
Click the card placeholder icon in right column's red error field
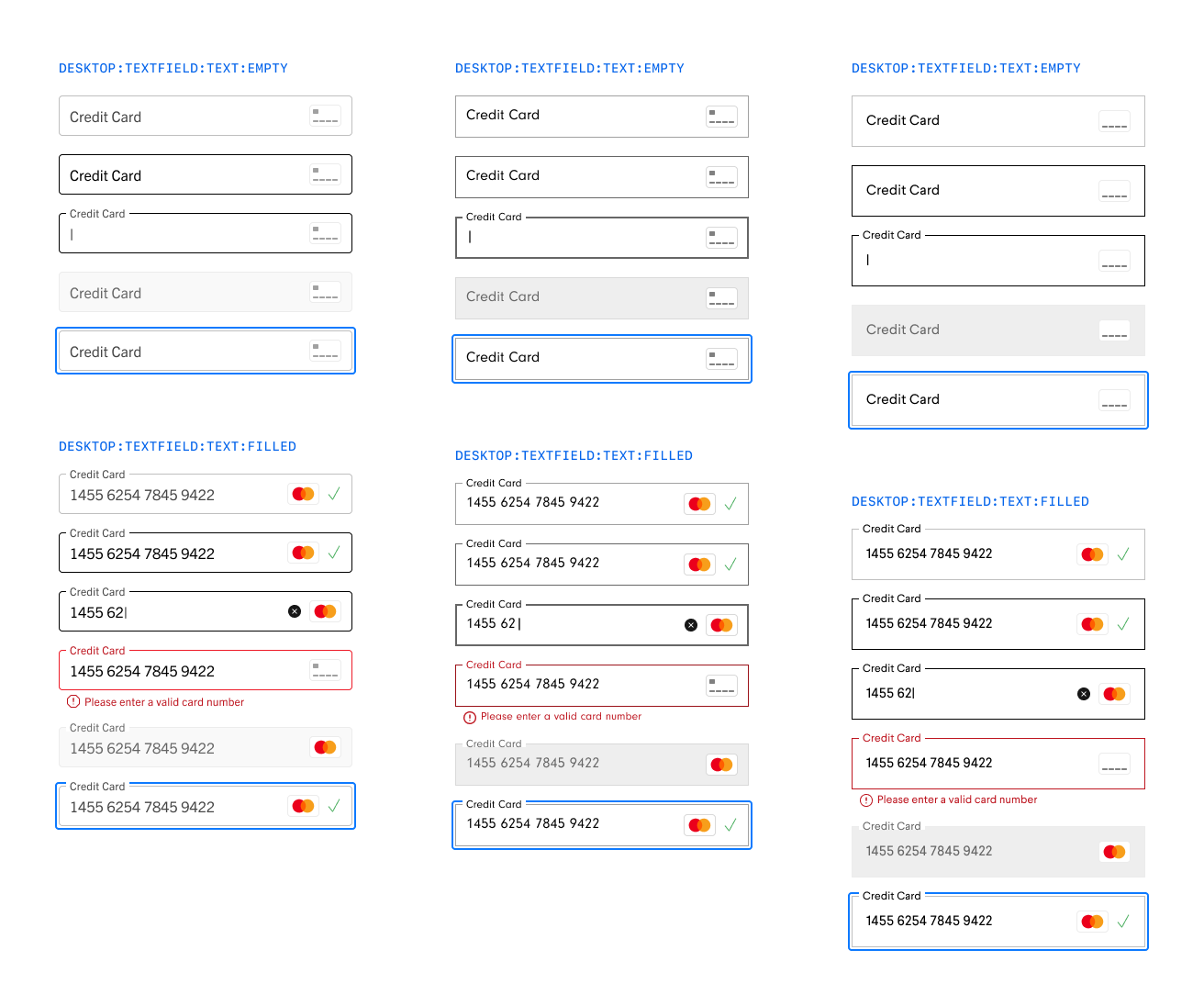1114,764
